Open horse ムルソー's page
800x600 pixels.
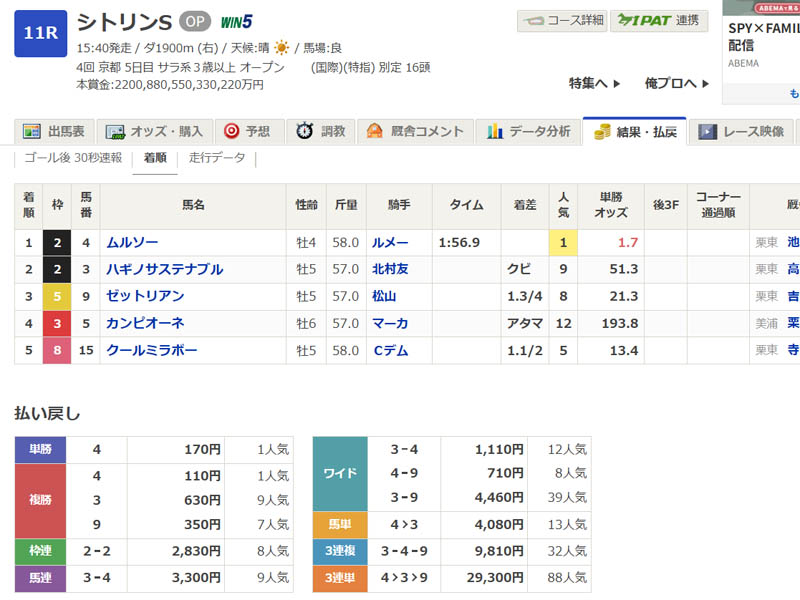pos(132,243)
